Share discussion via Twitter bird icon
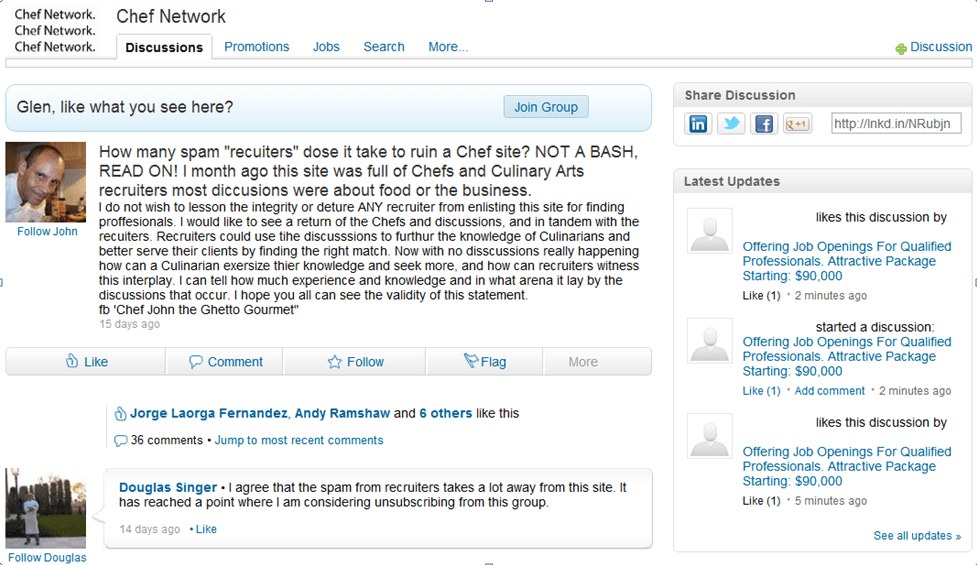Screen dimensions: 977x565 [731, 124]
